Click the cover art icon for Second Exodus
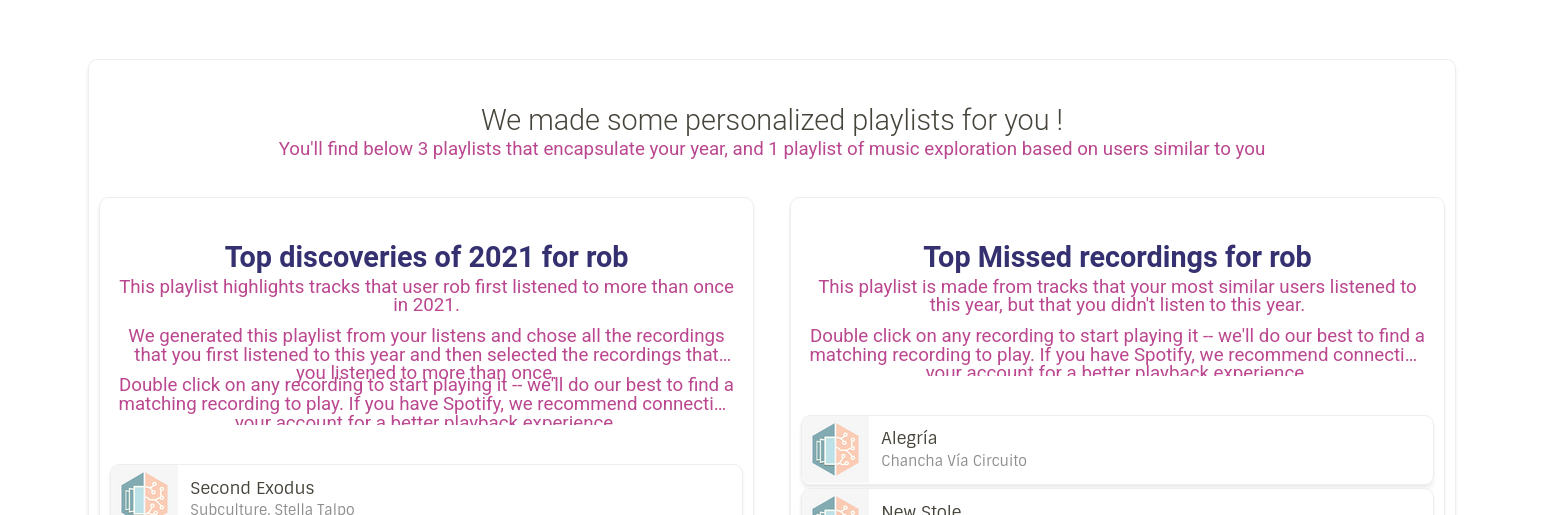The width and height of the screenshot is (1555, 515). (x=145, y=493)
